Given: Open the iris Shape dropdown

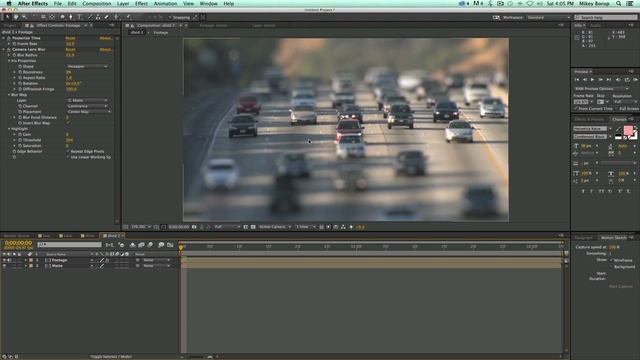Looking at the screenshot, I should [x=88, y=67].
